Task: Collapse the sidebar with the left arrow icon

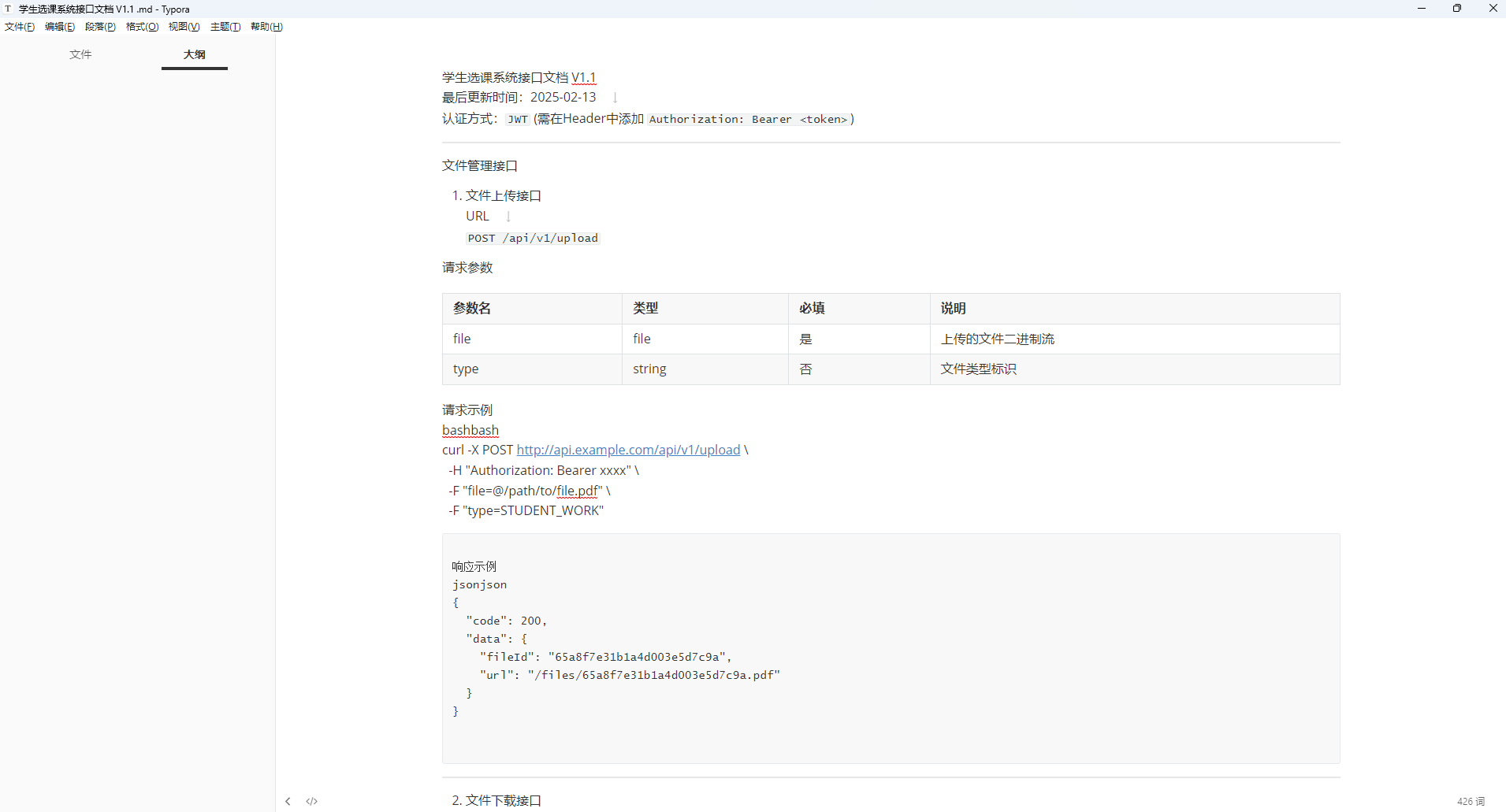Action: click(x=288, y=801)
